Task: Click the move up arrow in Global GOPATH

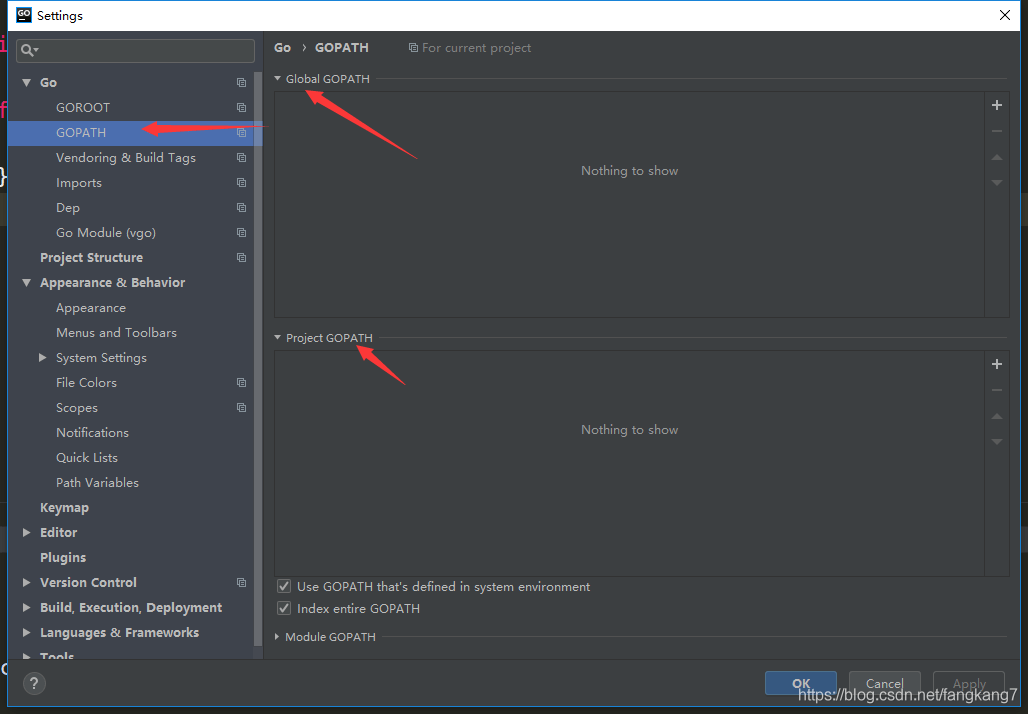Action: [997, 157]
